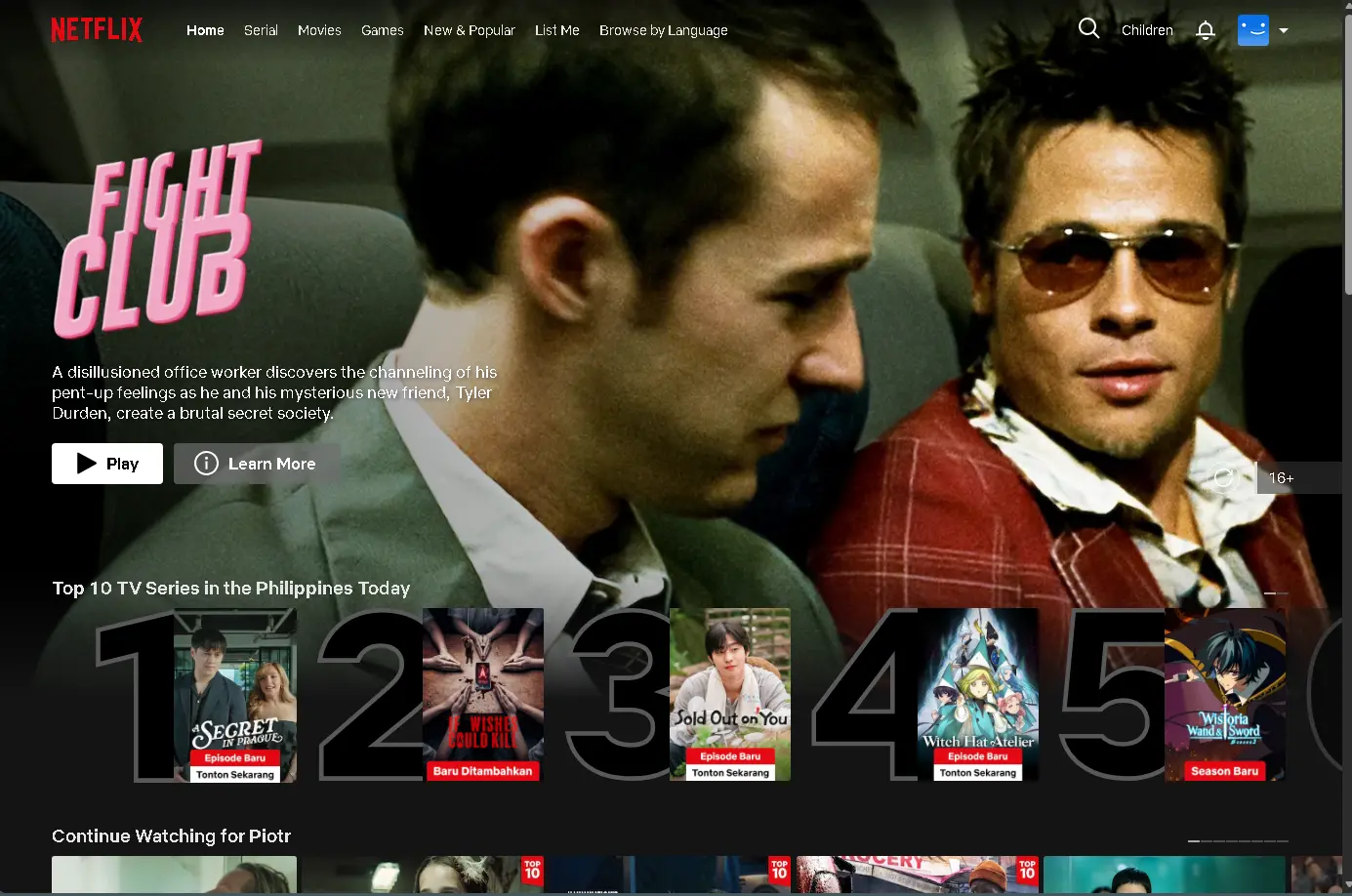Image resolution: width=1352 pixels, height=896 pixels.
Task: Open the Sold Out on You poster
Action: (730, 695)
